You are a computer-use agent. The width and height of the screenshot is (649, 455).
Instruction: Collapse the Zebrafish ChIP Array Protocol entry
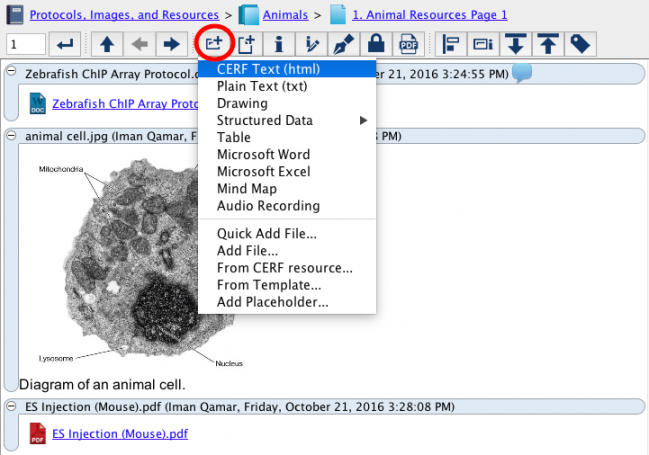tap(12, 71)
